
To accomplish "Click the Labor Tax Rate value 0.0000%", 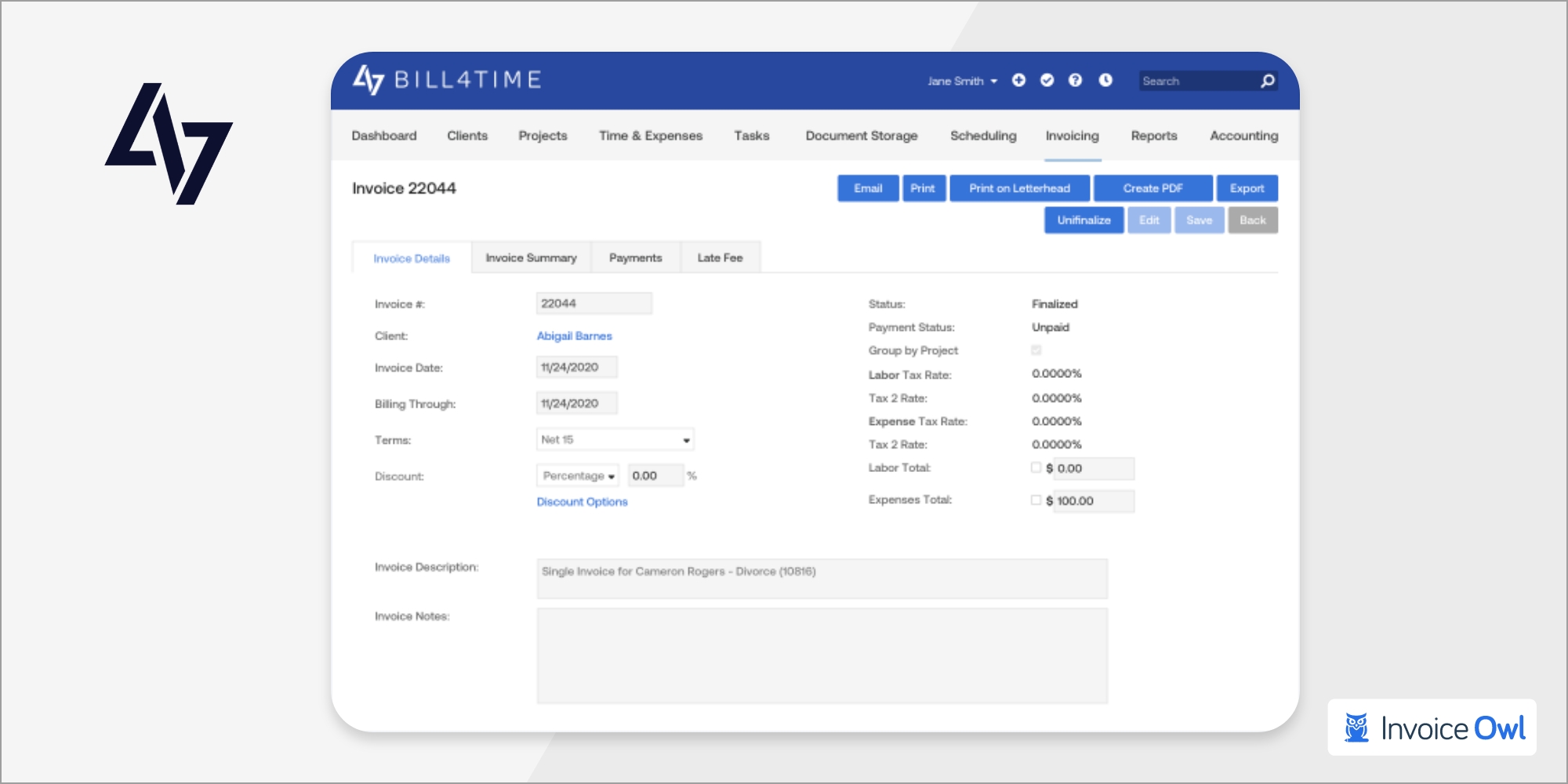I will point(1057,374).
